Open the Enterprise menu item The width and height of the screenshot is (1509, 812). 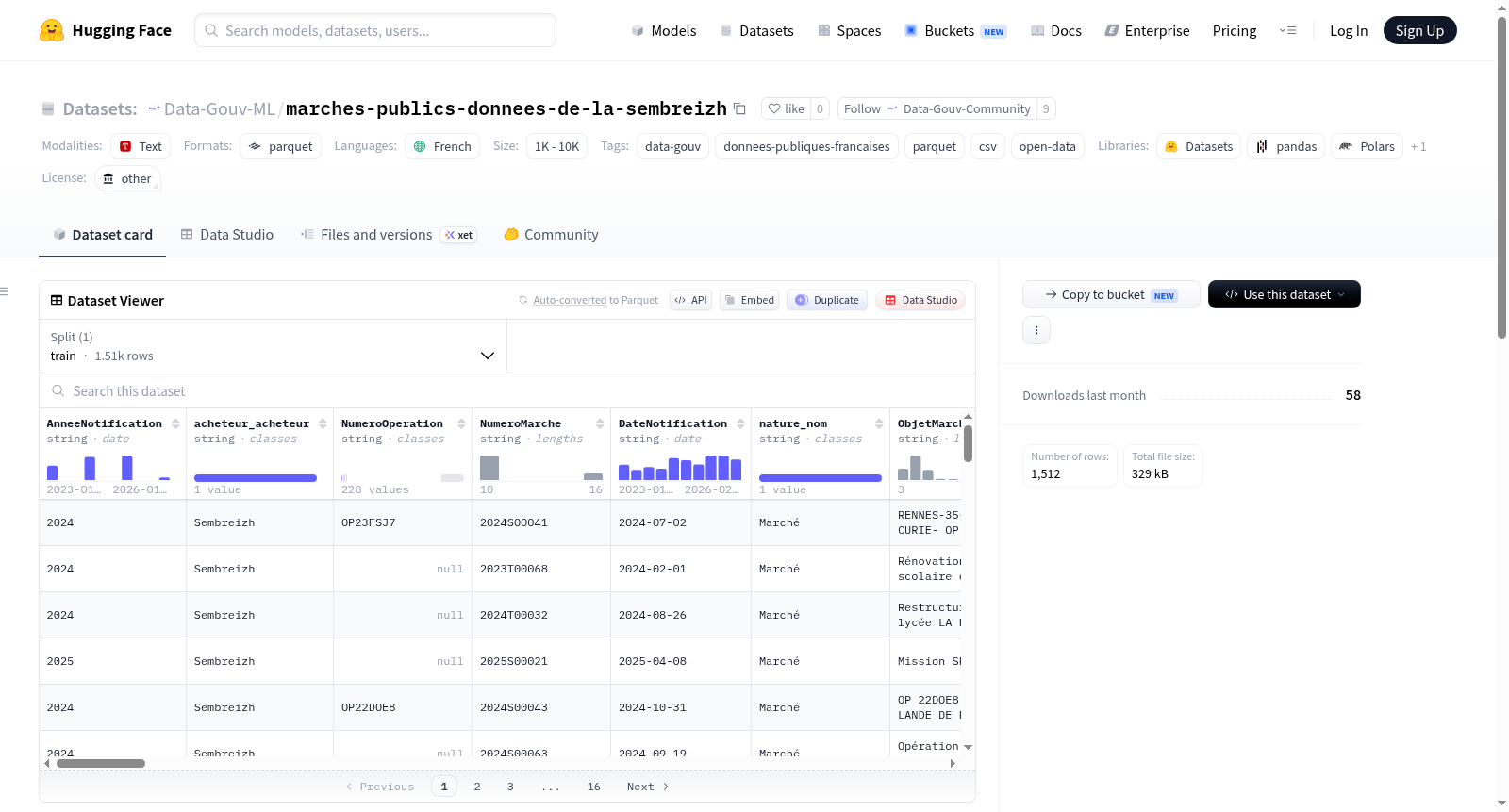click(1147, 30)
